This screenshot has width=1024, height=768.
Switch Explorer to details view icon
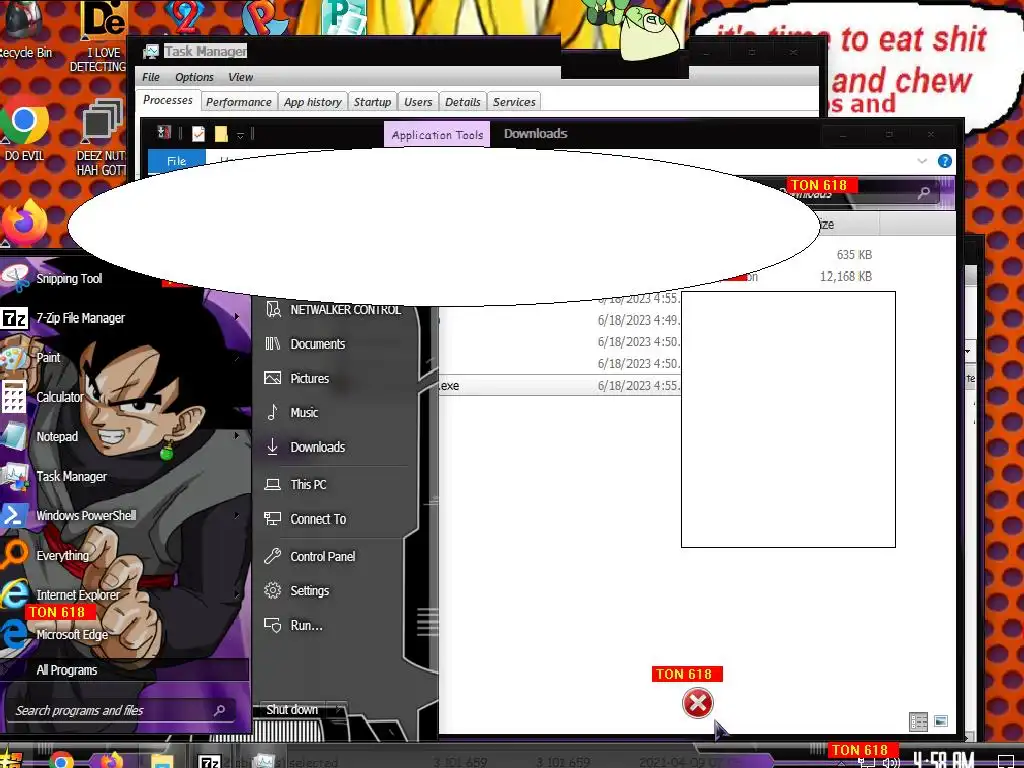pyautogui.click(x=918, y=722)
